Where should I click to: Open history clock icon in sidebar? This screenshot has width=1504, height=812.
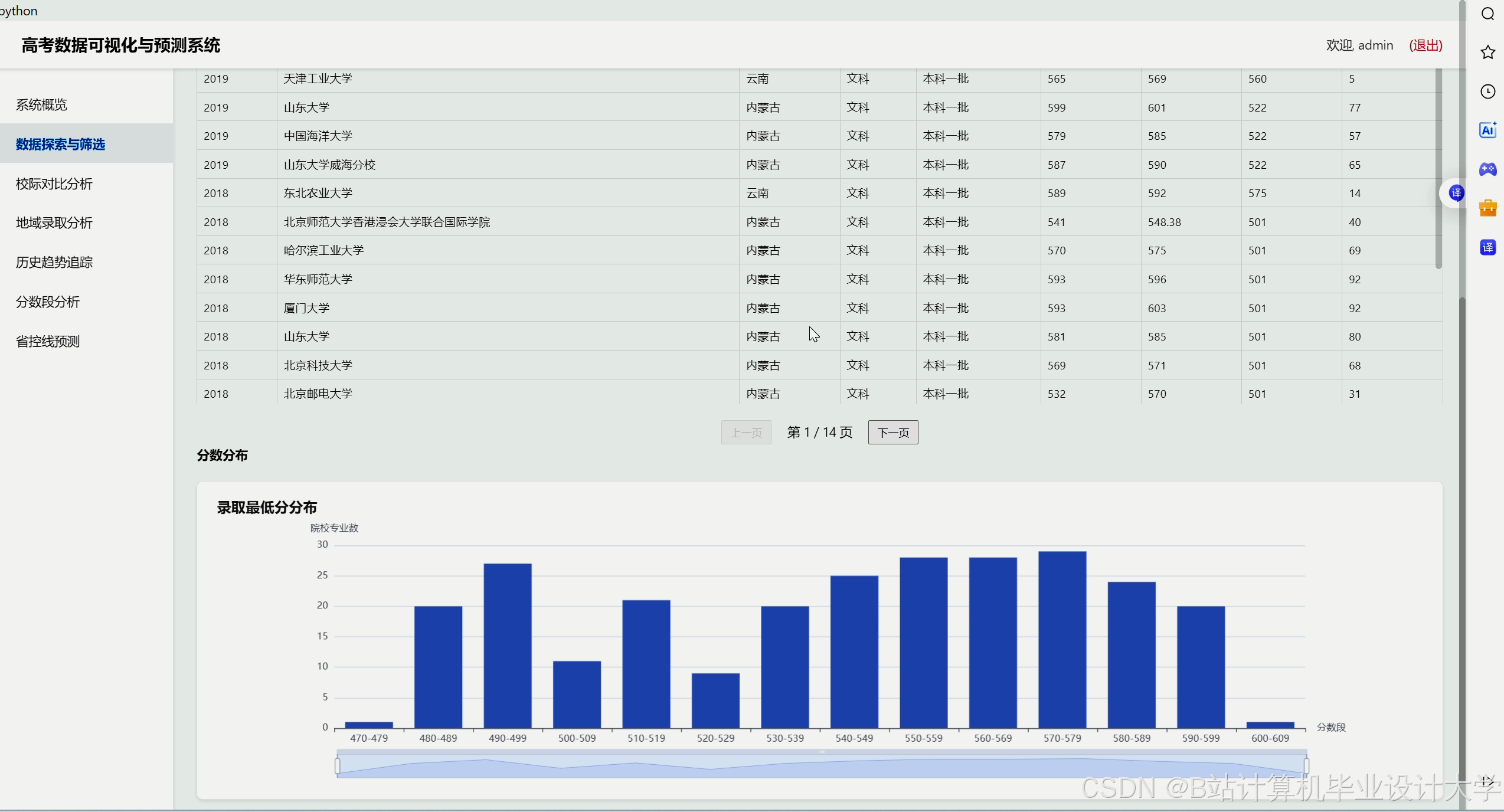[x=1487, y=91]
